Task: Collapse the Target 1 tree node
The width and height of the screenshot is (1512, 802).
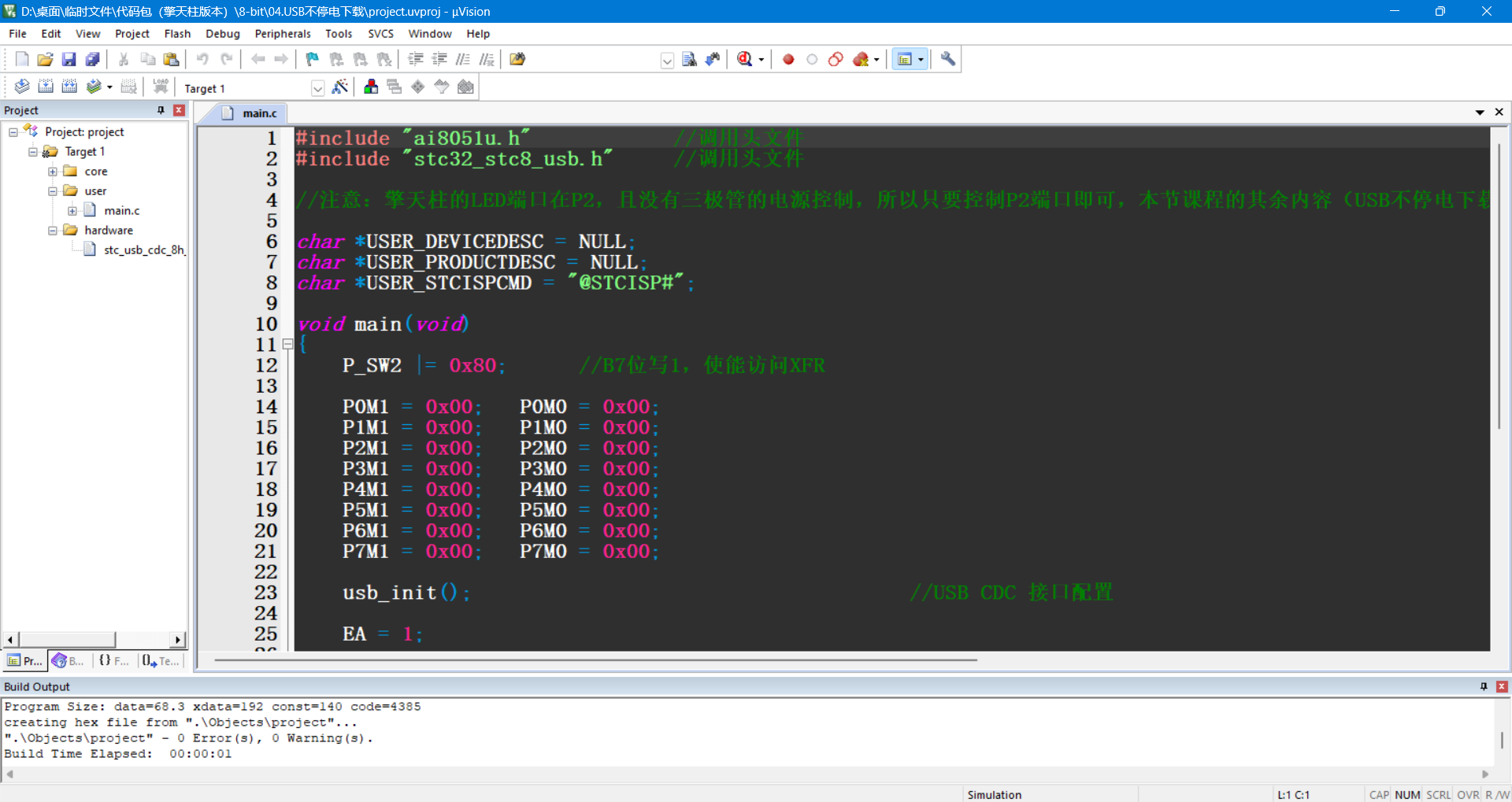Action: click(33, 152)
